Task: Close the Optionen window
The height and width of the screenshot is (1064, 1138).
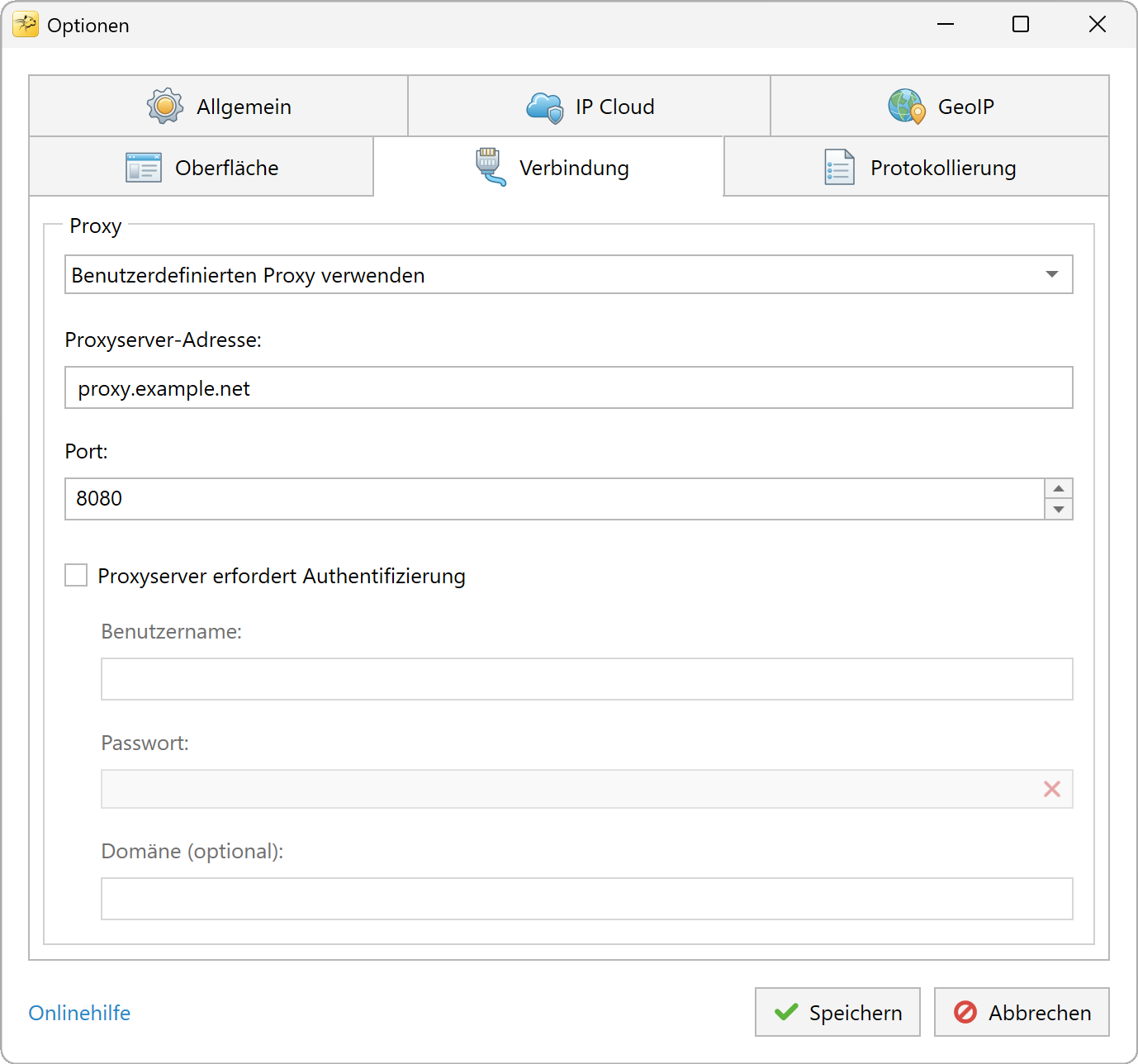Action: pos(1097,25)
